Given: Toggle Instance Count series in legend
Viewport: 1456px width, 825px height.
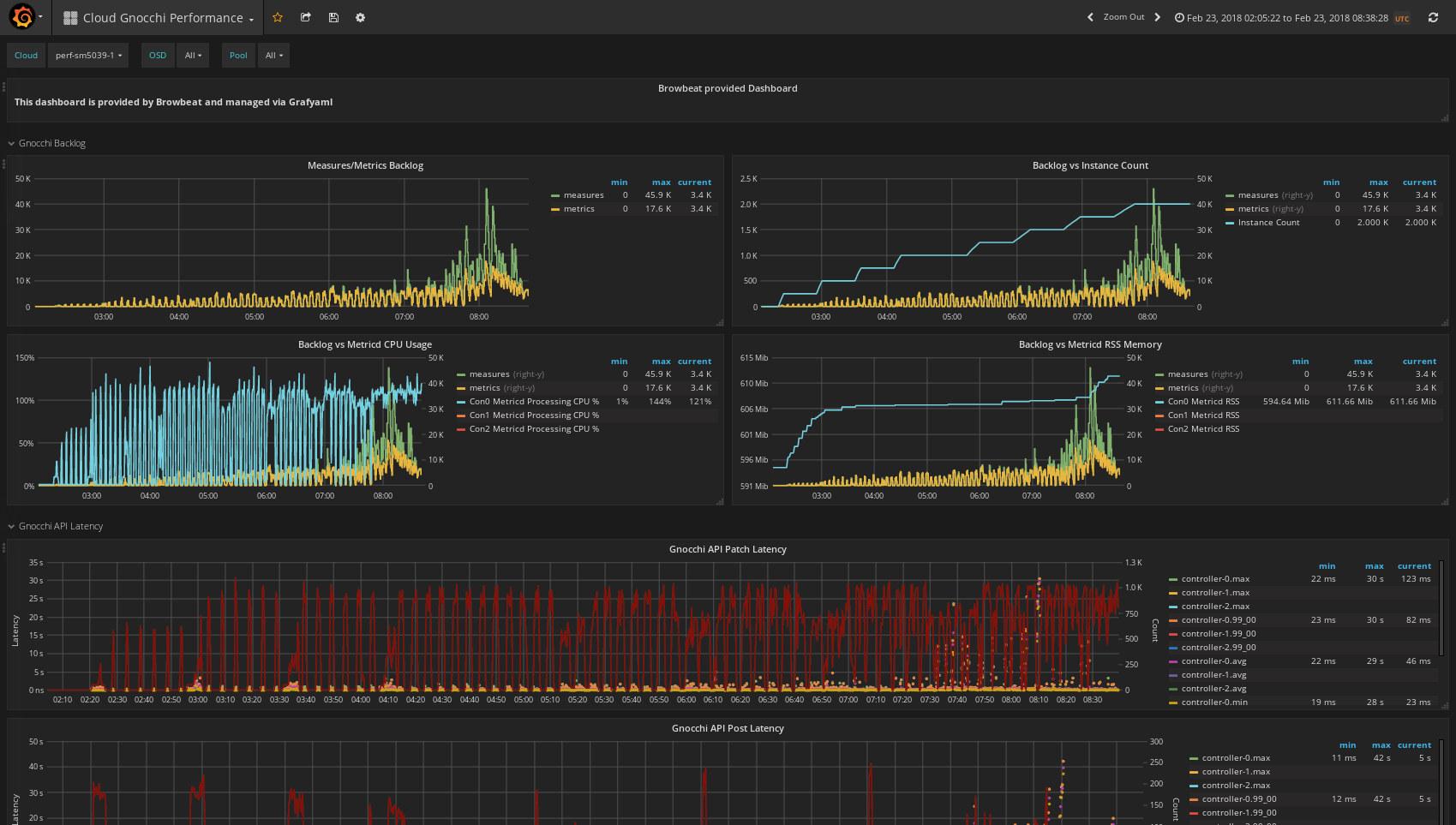Looking at the screenshot, I should 1268,223.
